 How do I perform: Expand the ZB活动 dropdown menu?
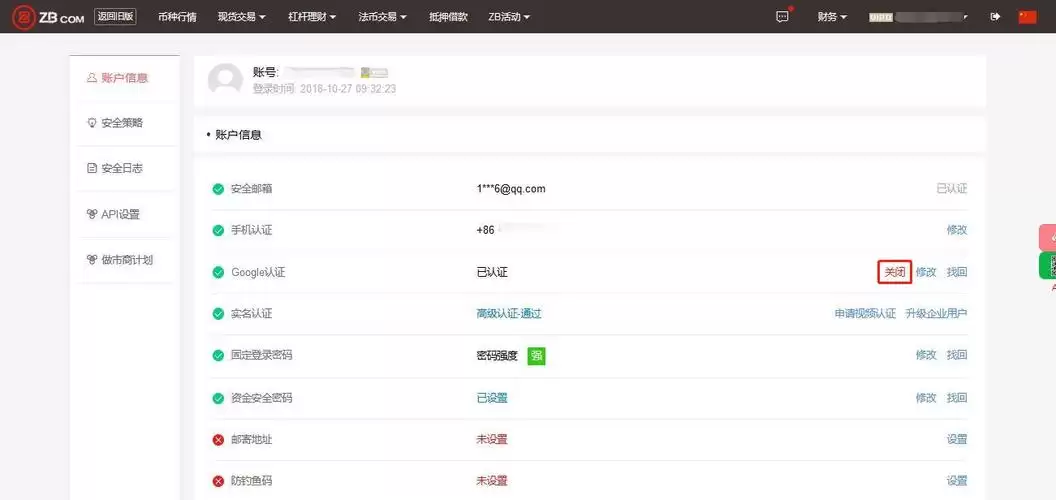(509, 17)
